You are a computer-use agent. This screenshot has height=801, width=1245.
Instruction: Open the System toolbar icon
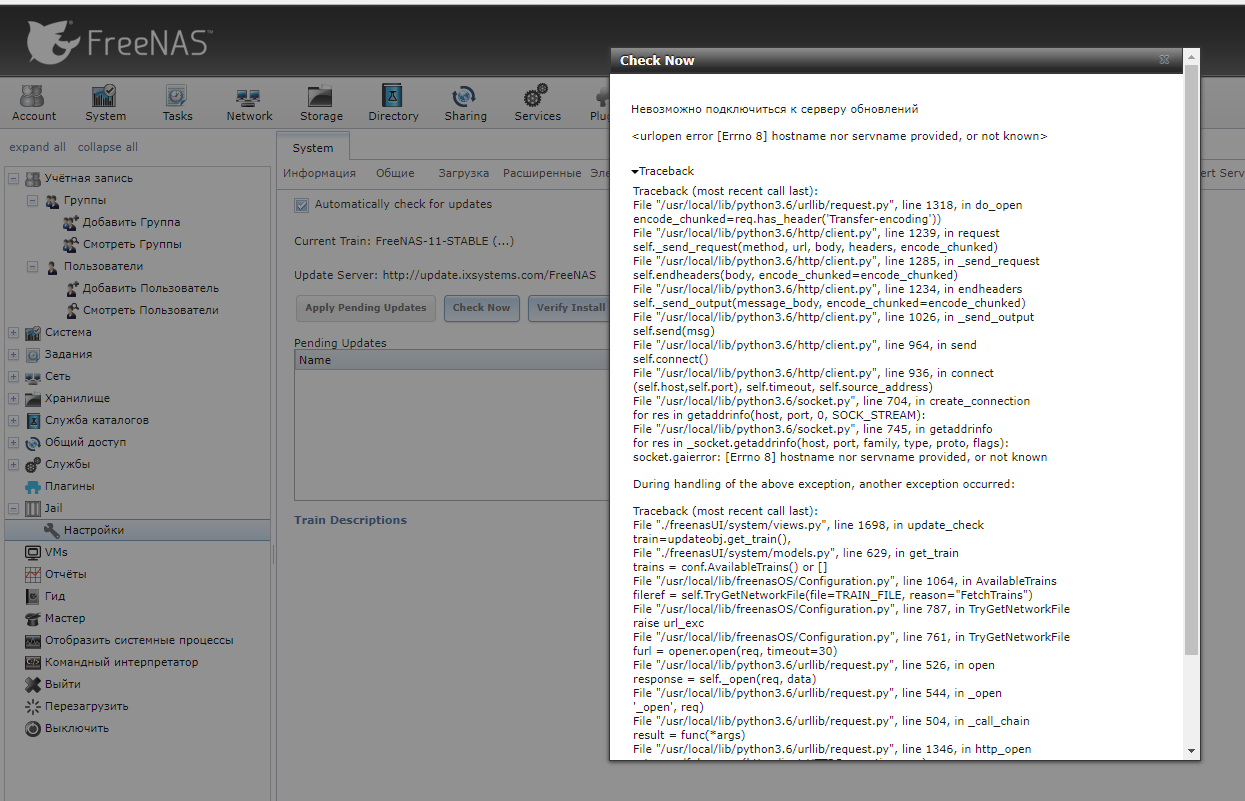(x=105, y=96)
